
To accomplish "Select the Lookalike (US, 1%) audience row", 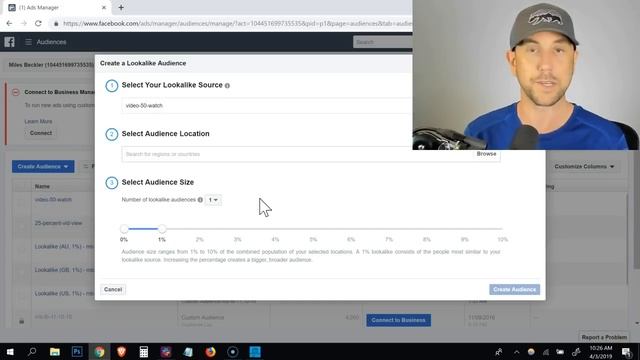I will (x=64, y=293).
